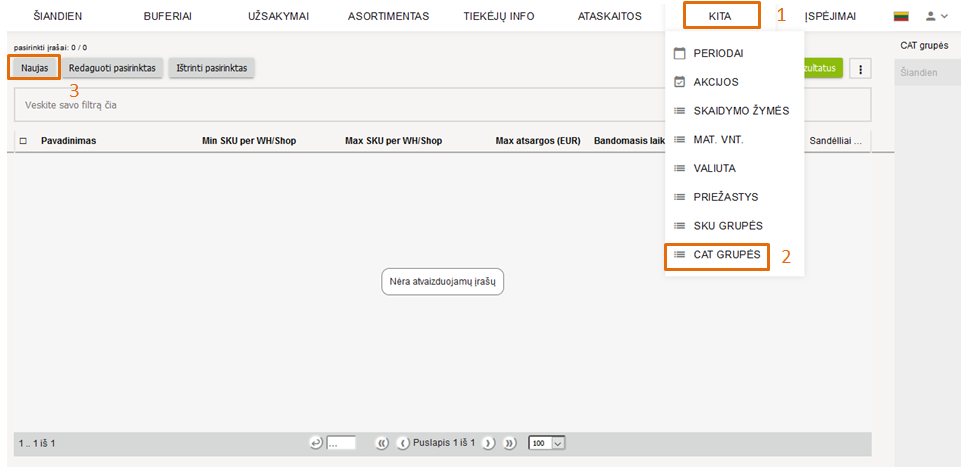Image resolution: width=961 pixels, height=470 pixels.
Task: Switch to the UŽSAKYMAI tab
Action: coord(276,16)
